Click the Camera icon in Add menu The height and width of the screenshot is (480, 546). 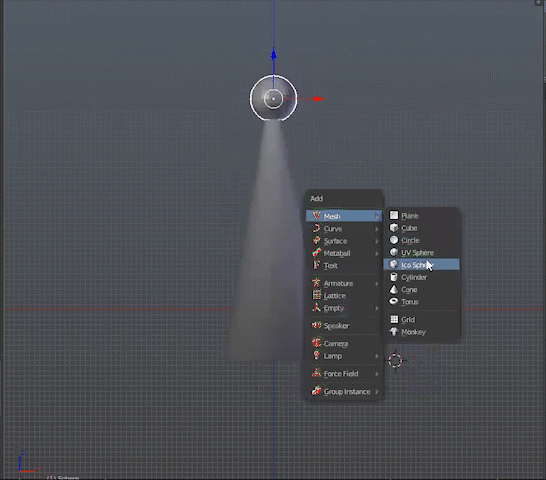pyautogui.click(x=317, y=343)
